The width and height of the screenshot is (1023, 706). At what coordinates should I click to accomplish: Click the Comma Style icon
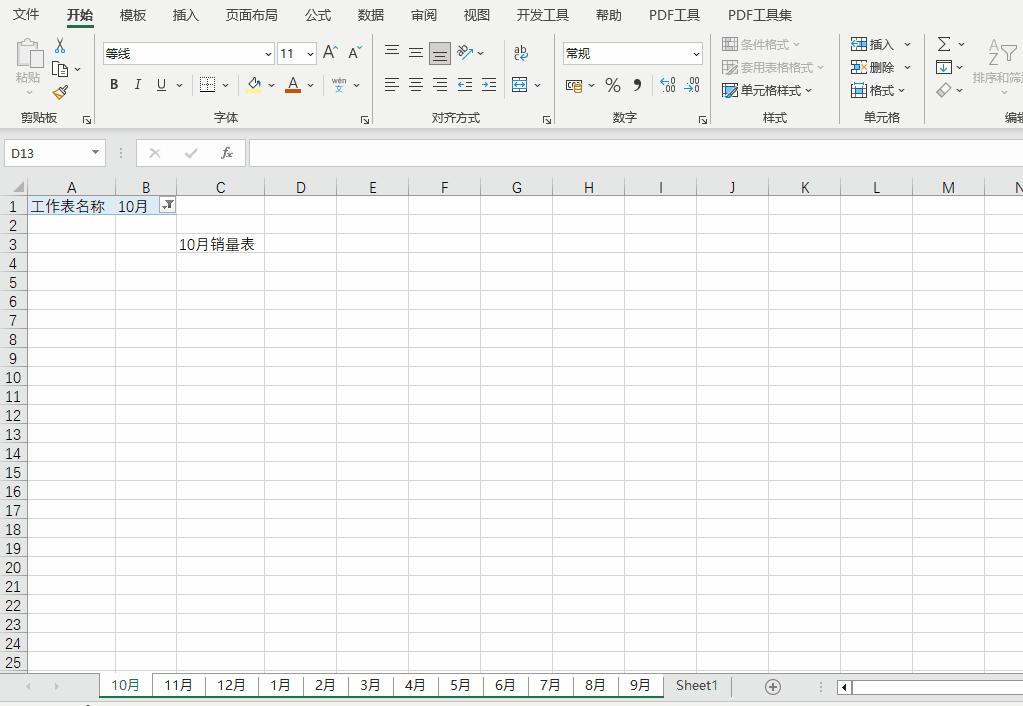click(x=637, y=86)
